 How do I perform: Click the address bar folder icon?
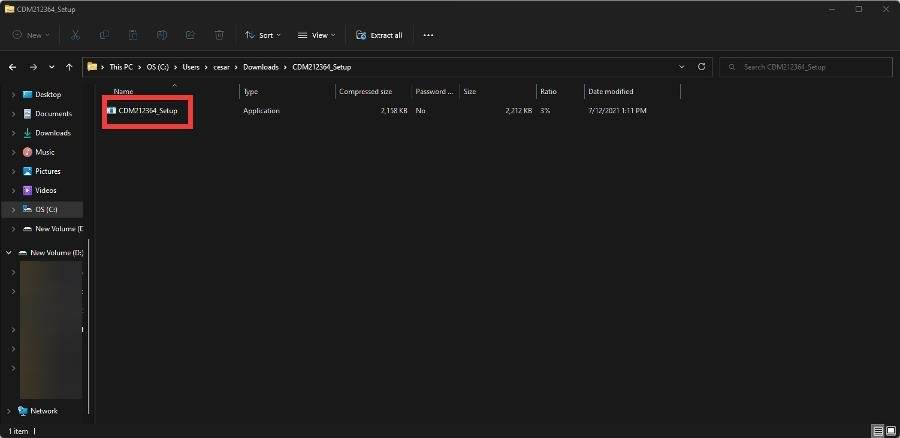pos(92,67)
